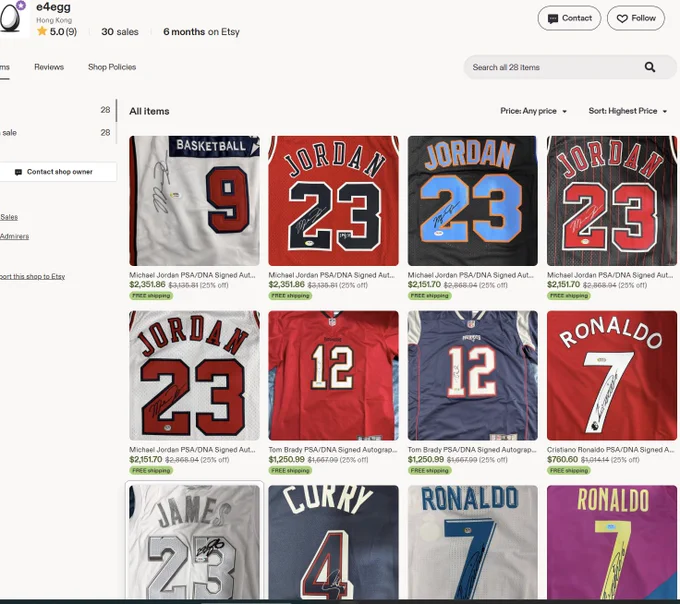Open the Admirers link in sidebar
The image size is (680, 604).
click(x=14, y=236)
